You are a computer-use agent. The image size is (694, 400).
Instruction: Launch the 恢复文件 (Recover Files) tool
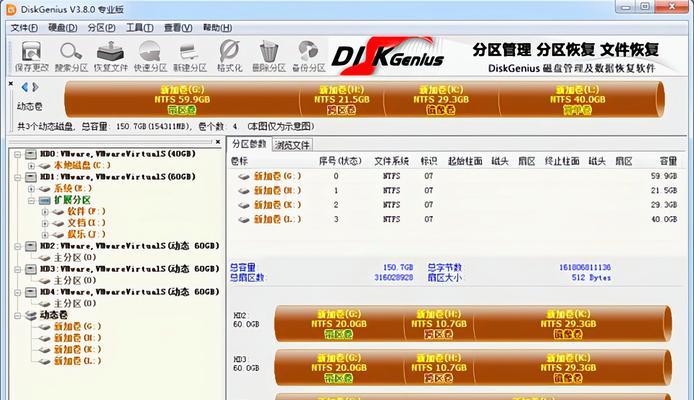pyautogui.click(x=111, y=56)
